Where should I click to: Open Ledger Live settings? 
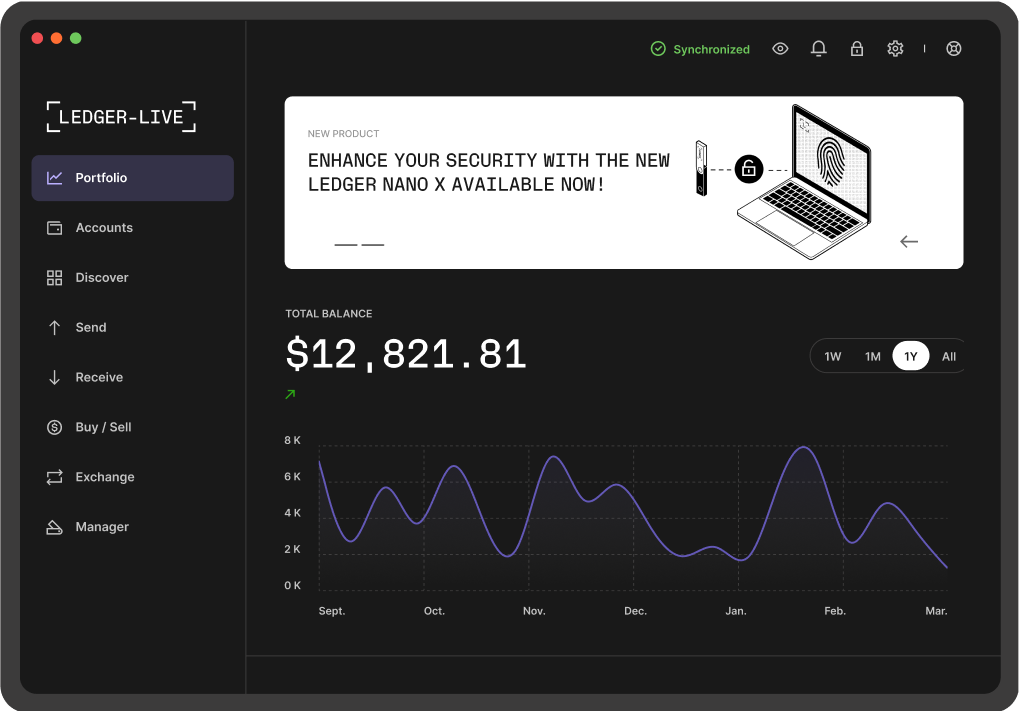894,48
